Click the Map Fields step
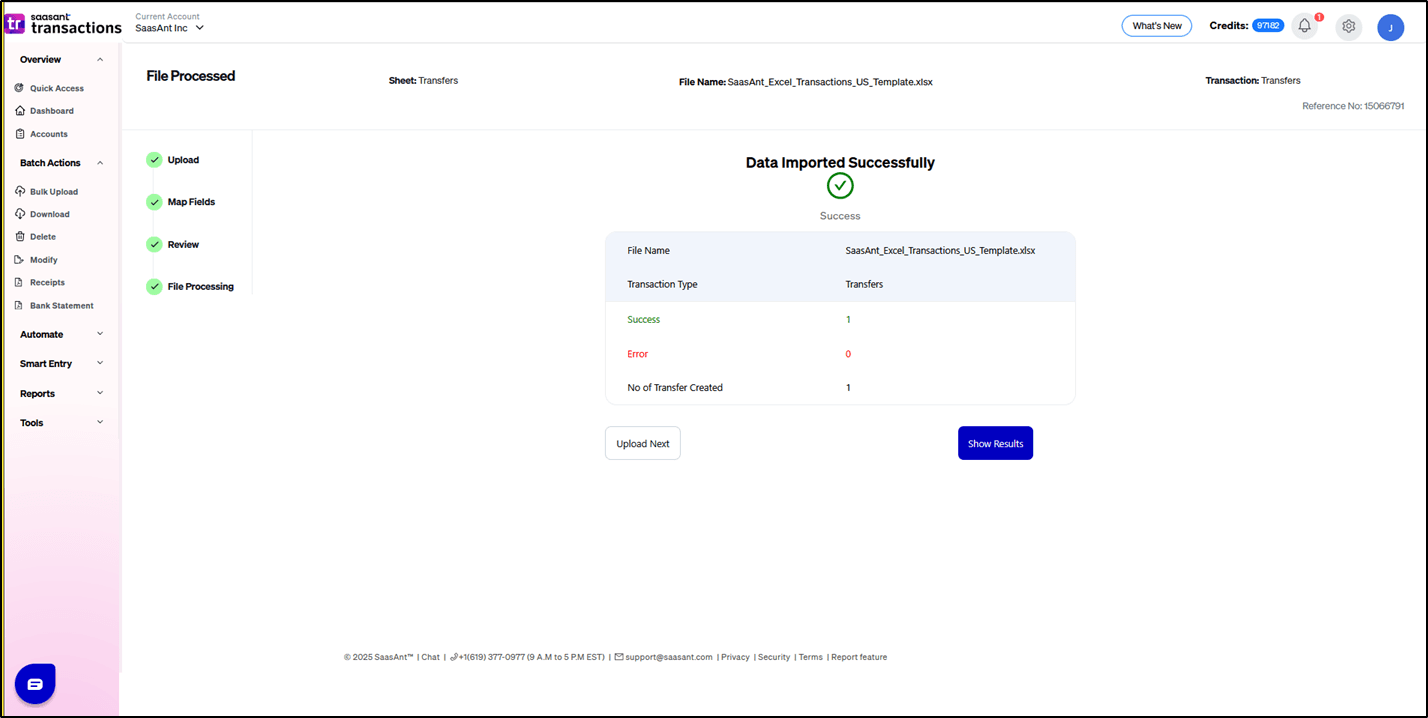The image size is (1428, 718). coord(190,202)
